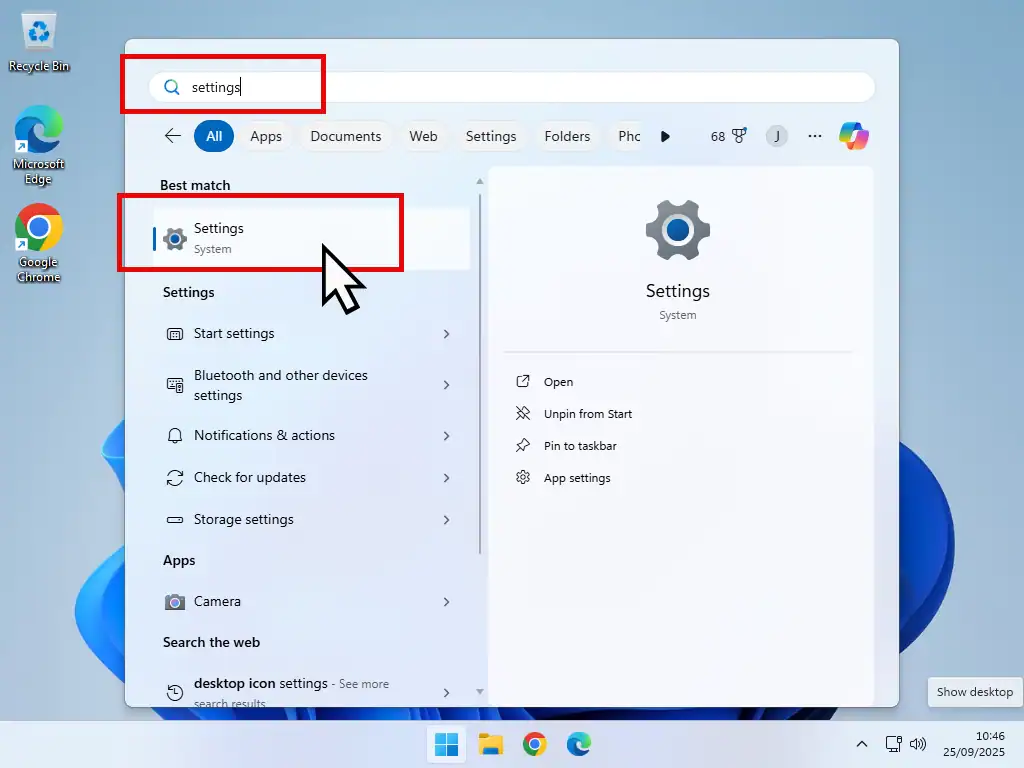This screenshot has width=1024, height=768.
Task: Click the Storage settings drive icon
Action: point(175,520)
